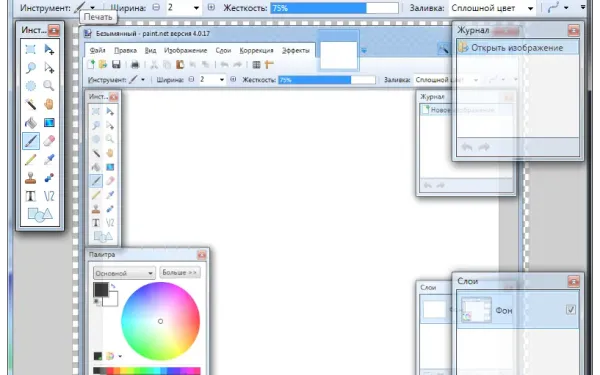This screenshot has width=600, height=375.
Task: Click the swap colors arrow beside the Палитра swatches
Action: [x=113, y=286]
